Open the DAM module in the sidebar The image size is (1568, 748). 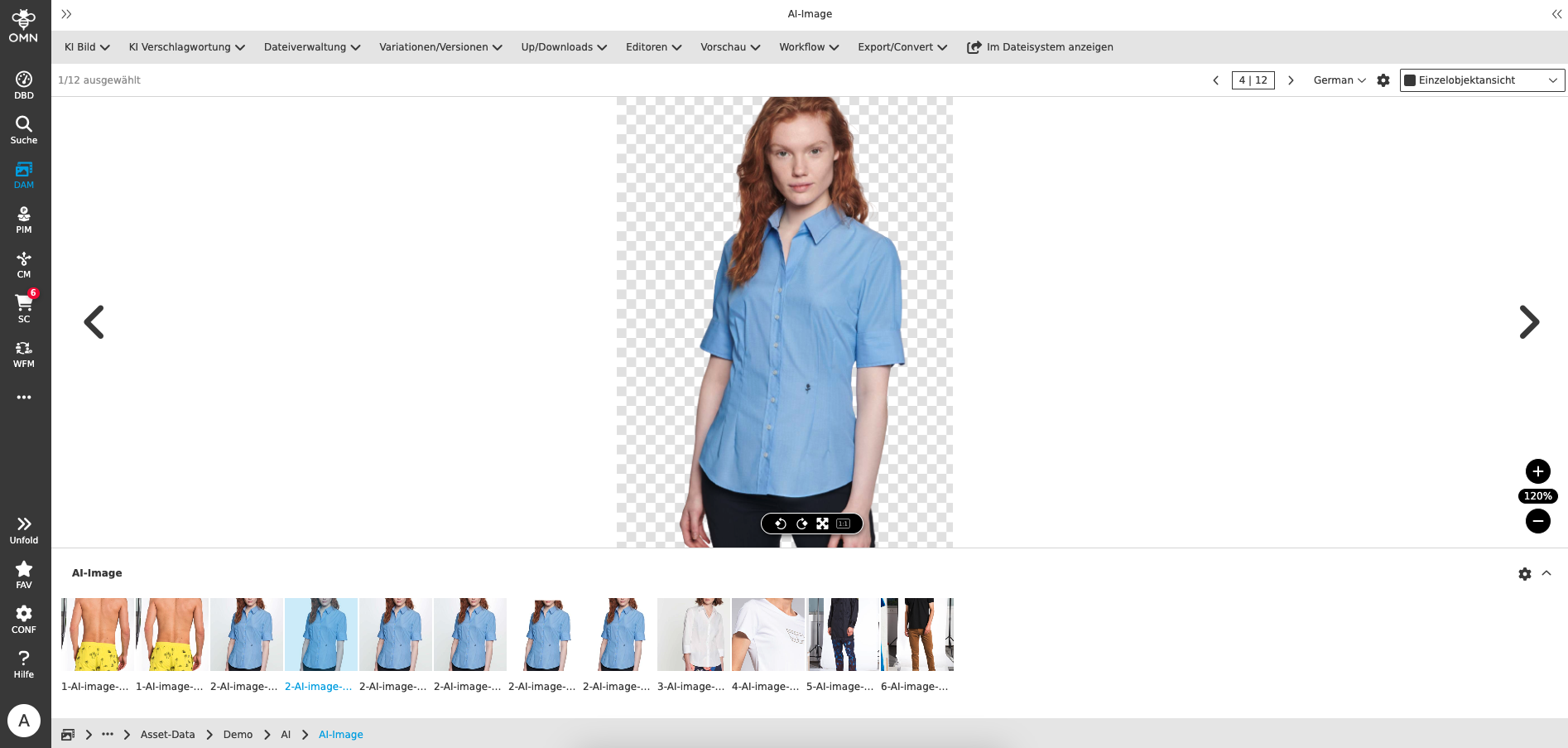(23, 174)
